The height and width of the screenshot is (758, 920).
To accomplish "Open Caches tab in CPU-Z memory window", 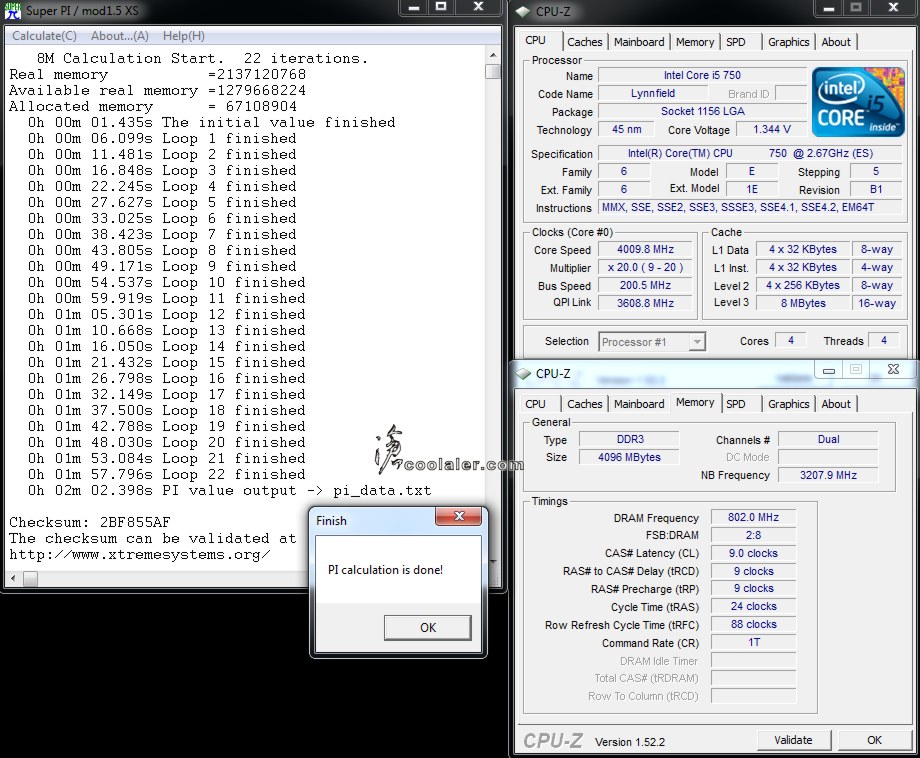I will point(584,404).
